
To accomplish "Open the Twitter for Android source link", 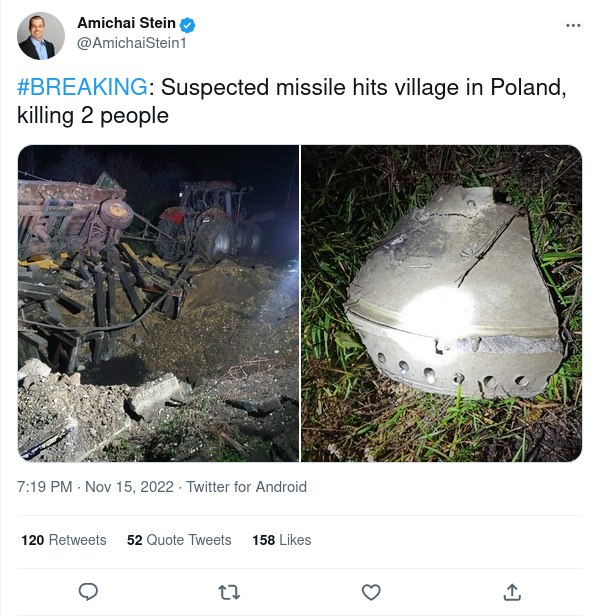I will click(x=246, y=487).
